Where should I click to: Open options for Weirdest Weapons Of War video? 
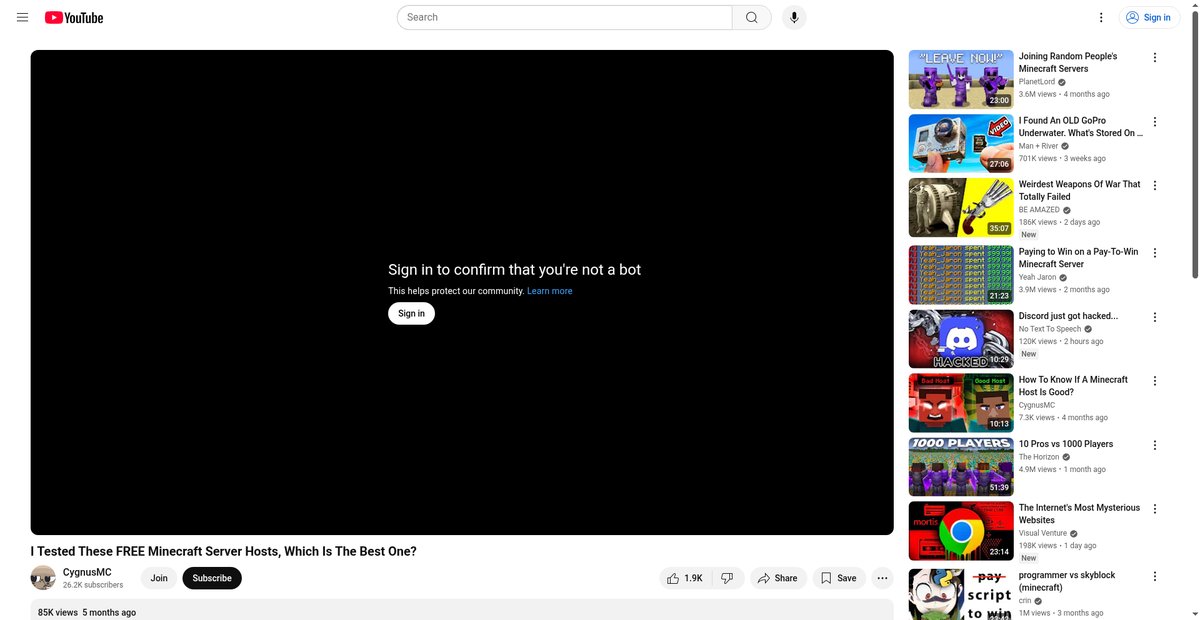(1155, 186)
